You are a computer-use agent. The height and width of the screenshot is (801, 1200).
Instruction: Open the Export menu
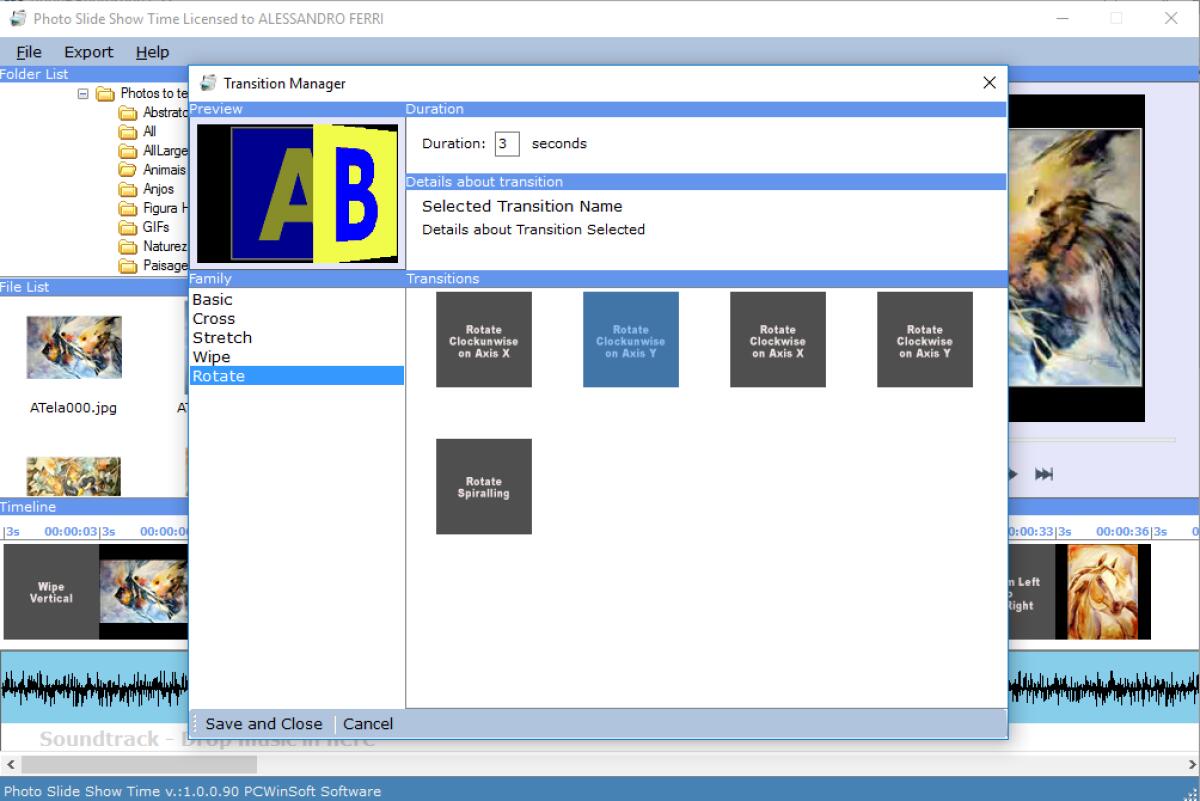[x=89, y=52]
